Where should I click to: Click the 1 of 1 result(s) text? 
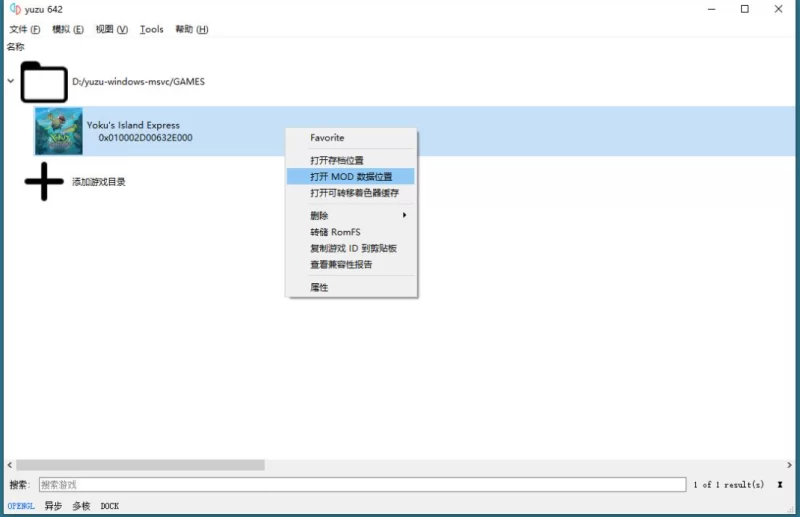coord(729,485)
